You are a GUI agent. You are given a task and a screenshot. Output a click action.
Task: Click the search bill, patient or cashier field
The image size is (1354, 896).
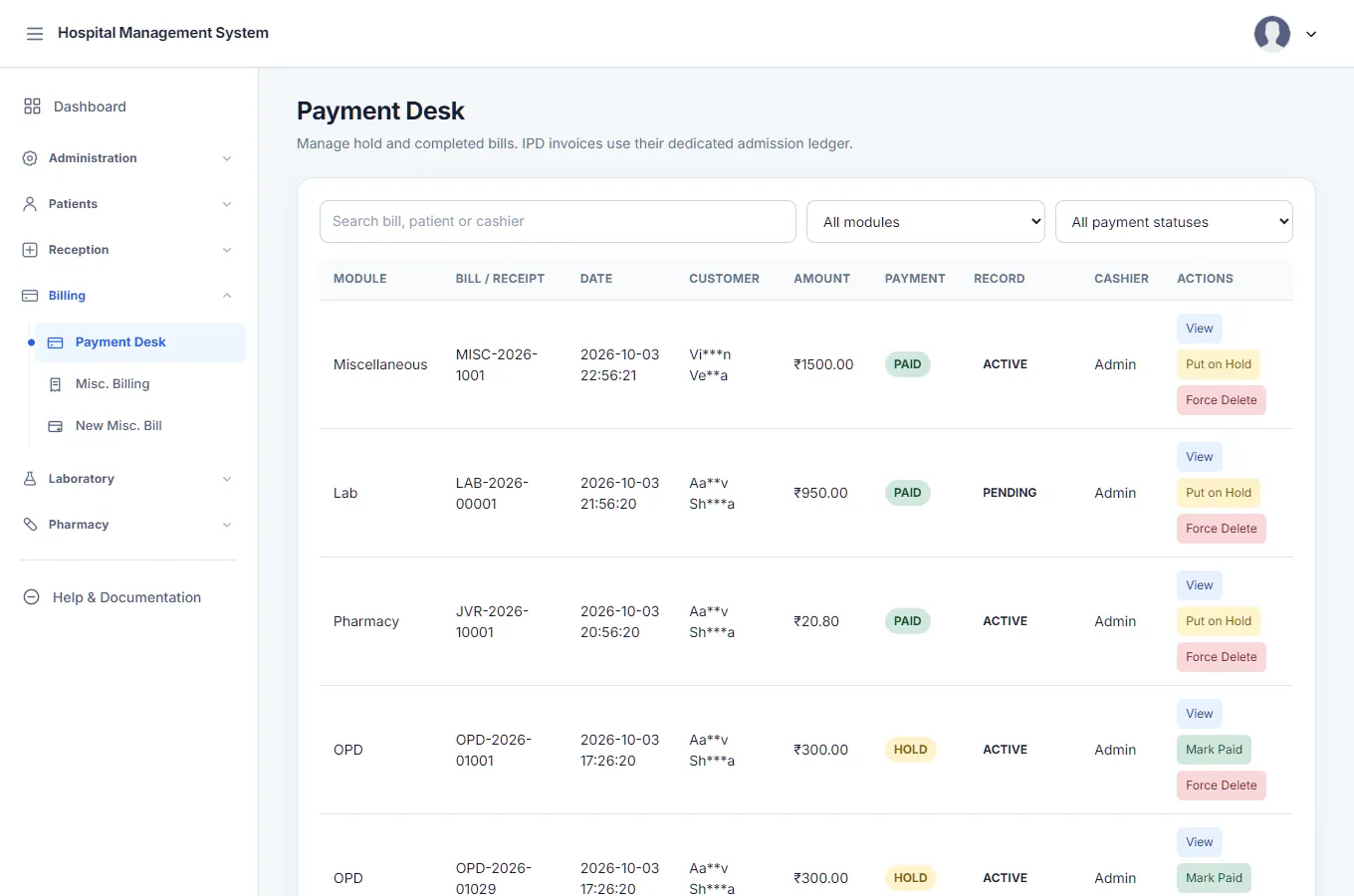558,221
